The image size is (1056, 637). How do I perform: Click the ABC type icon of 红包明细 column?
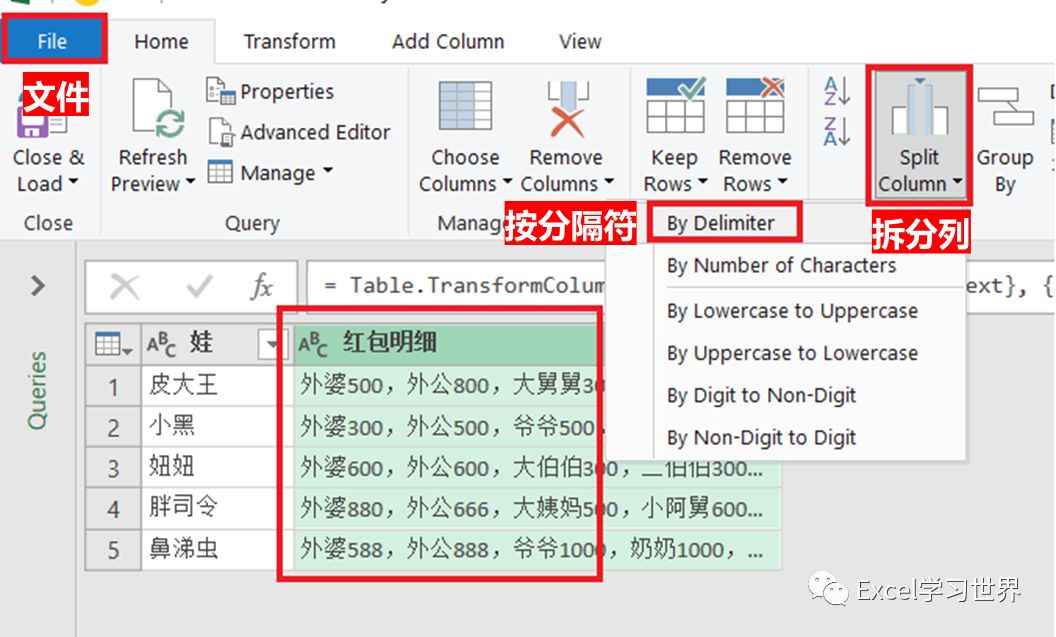(x=313, y=345)
